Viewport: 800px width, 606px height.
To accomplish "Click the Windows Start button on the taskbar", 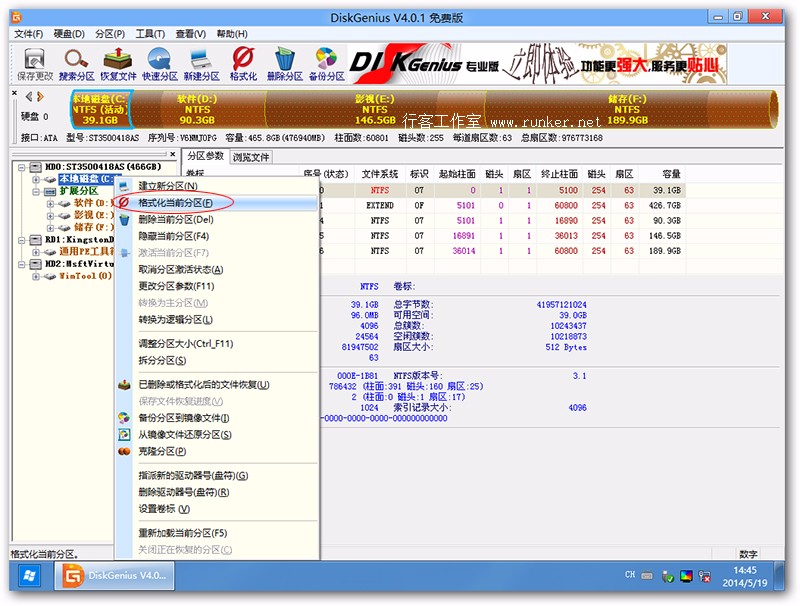I will tap(29, 576).
